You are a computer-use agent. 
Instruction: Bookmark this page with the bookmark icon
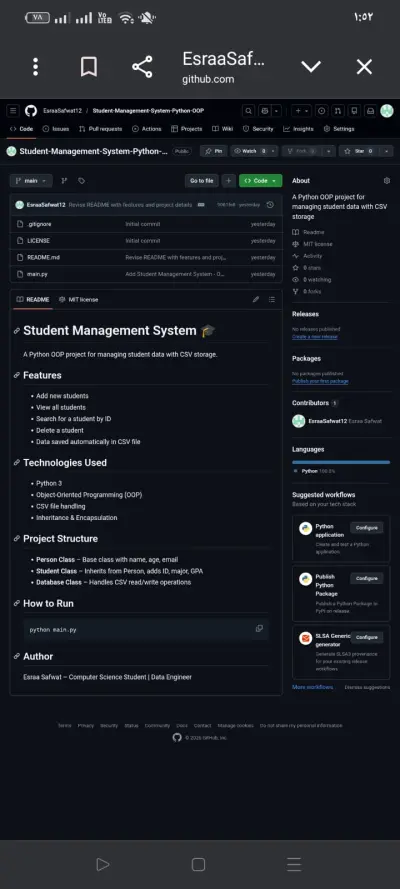pos(88,67)
